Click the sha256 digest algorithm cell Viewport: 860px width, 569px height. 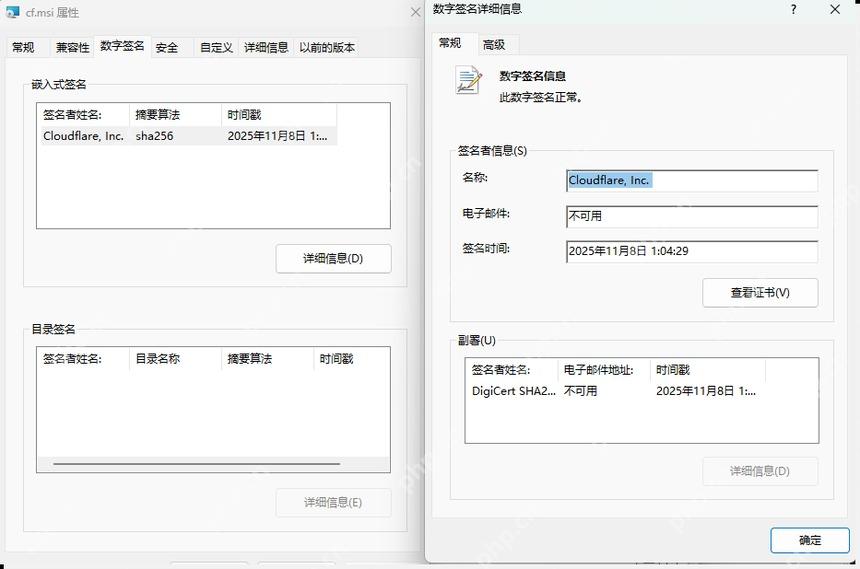click(154, 136)
